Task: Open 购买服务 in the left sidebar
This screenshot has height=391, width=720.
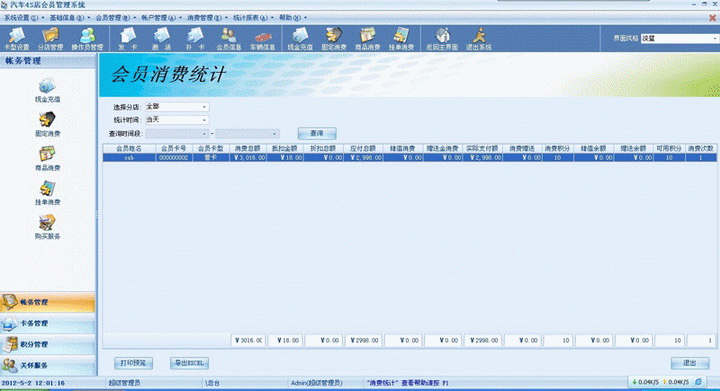Action: pos(47,227)
